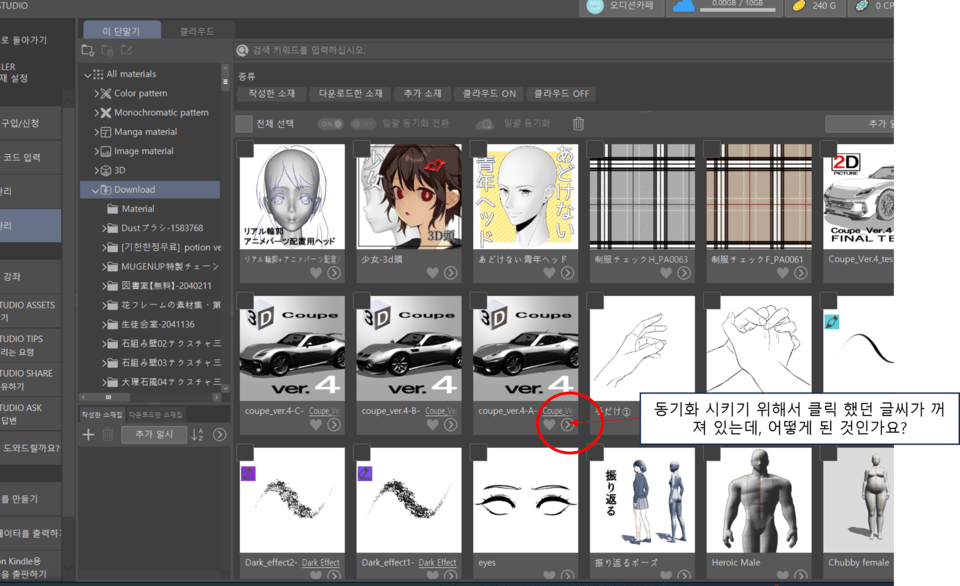Screen dimensions: 960x586
Task: Expand the Monochromatic pattern folder
Action: click(x=96, y=113)
